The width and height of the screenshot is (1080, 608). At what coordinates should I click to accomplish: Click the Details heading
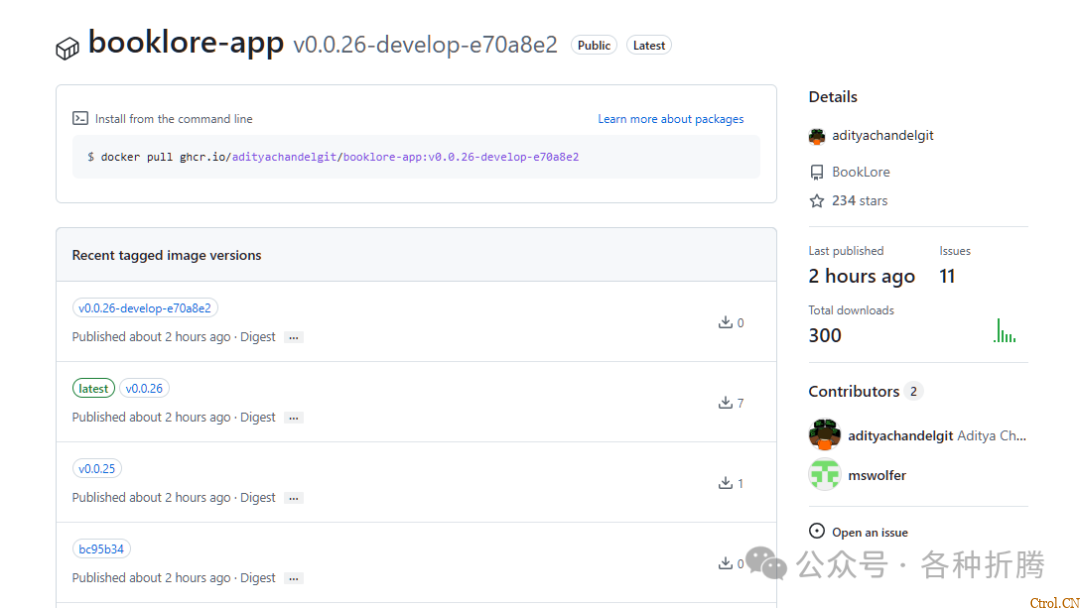833,97
